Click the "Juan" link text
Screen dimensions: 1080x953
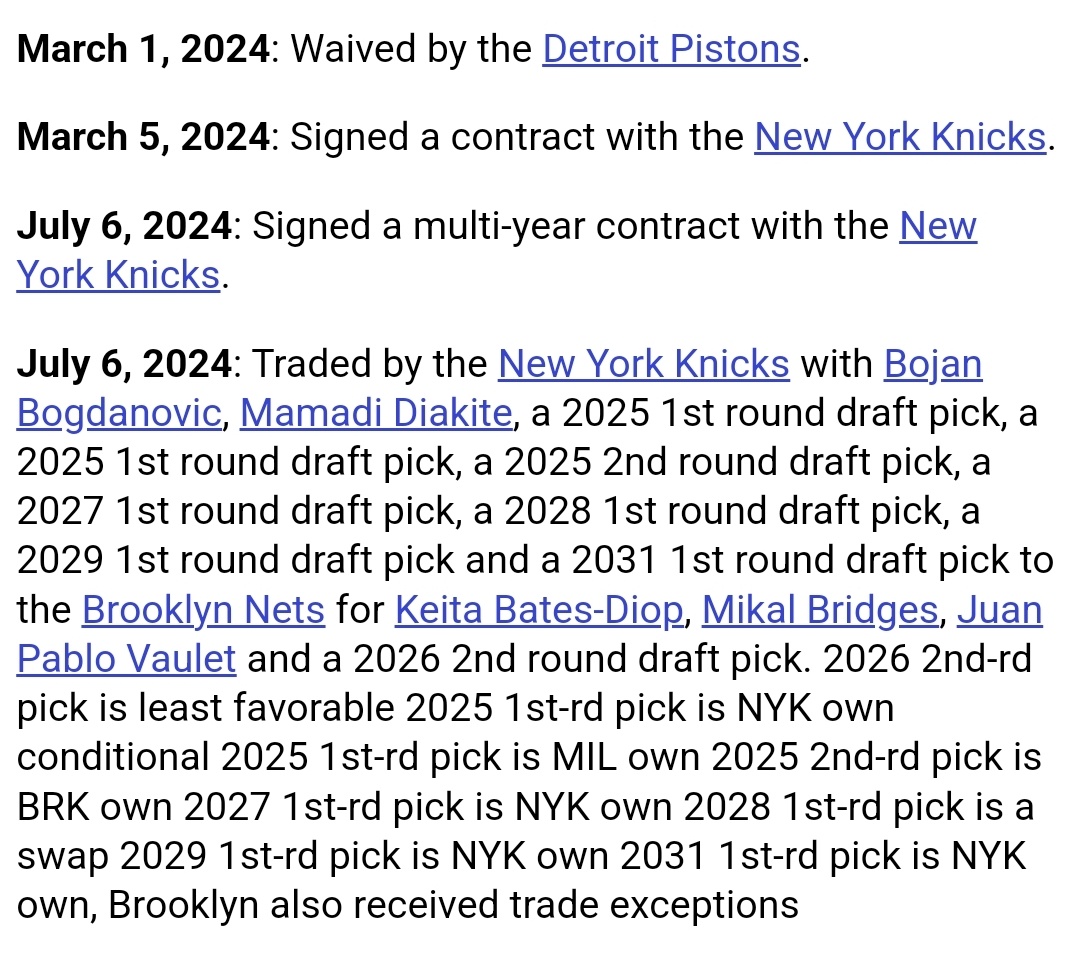(x=999, y=610)
